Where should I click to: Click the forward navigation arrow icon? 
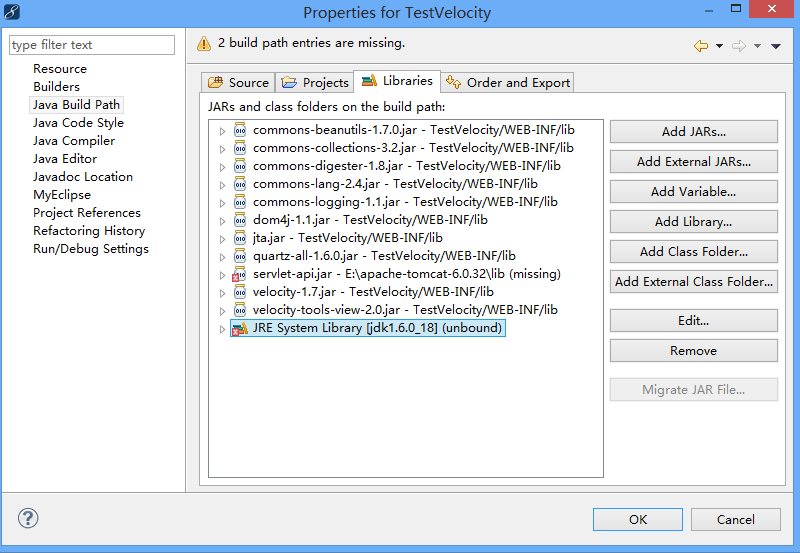(739, 46)
